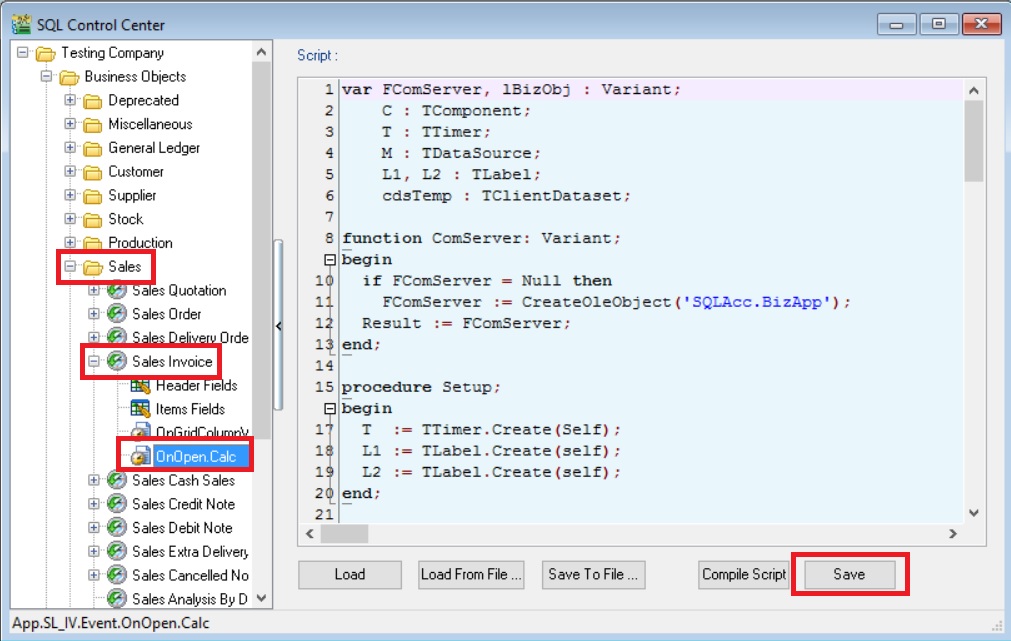Click the Customer folder icon
Screen dimensions: 1011x641
click(x=93, y=172)
